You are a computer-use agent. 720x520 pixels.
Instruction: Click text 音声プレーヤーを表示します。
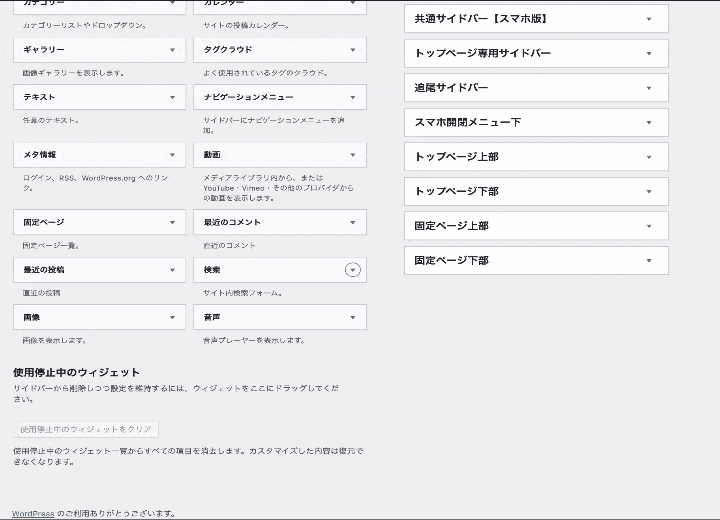tap(254, 340)
